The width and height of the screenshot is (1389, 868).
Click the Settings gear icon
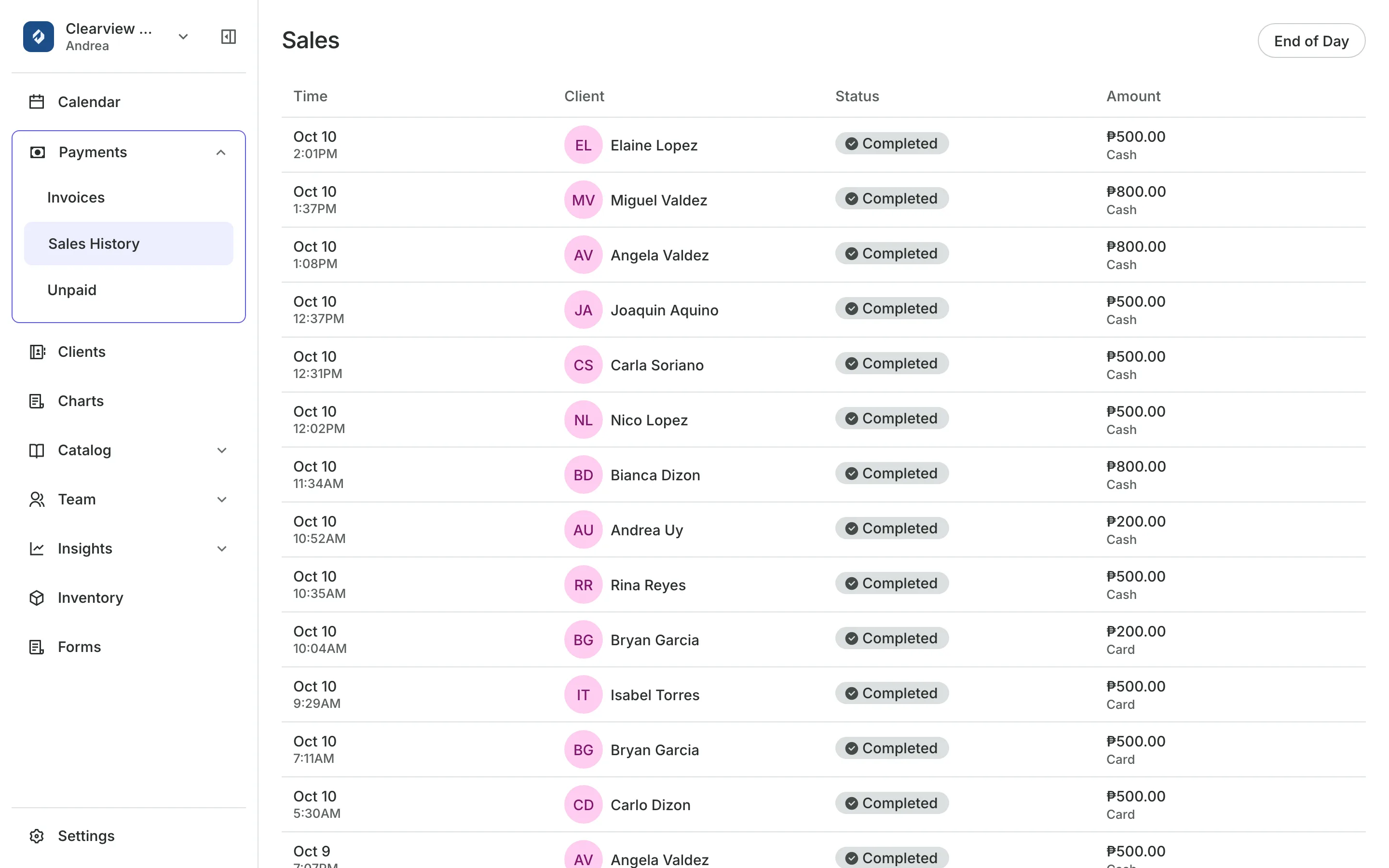pos(37,836)
